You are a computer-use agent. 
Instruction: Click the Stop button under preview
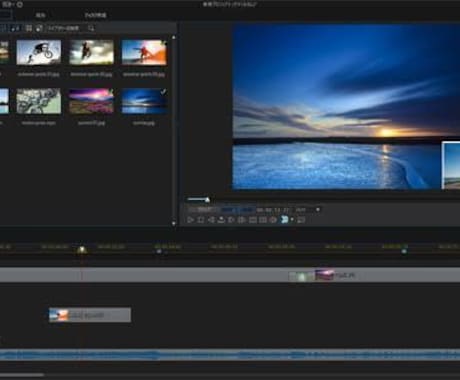point(201,220)
